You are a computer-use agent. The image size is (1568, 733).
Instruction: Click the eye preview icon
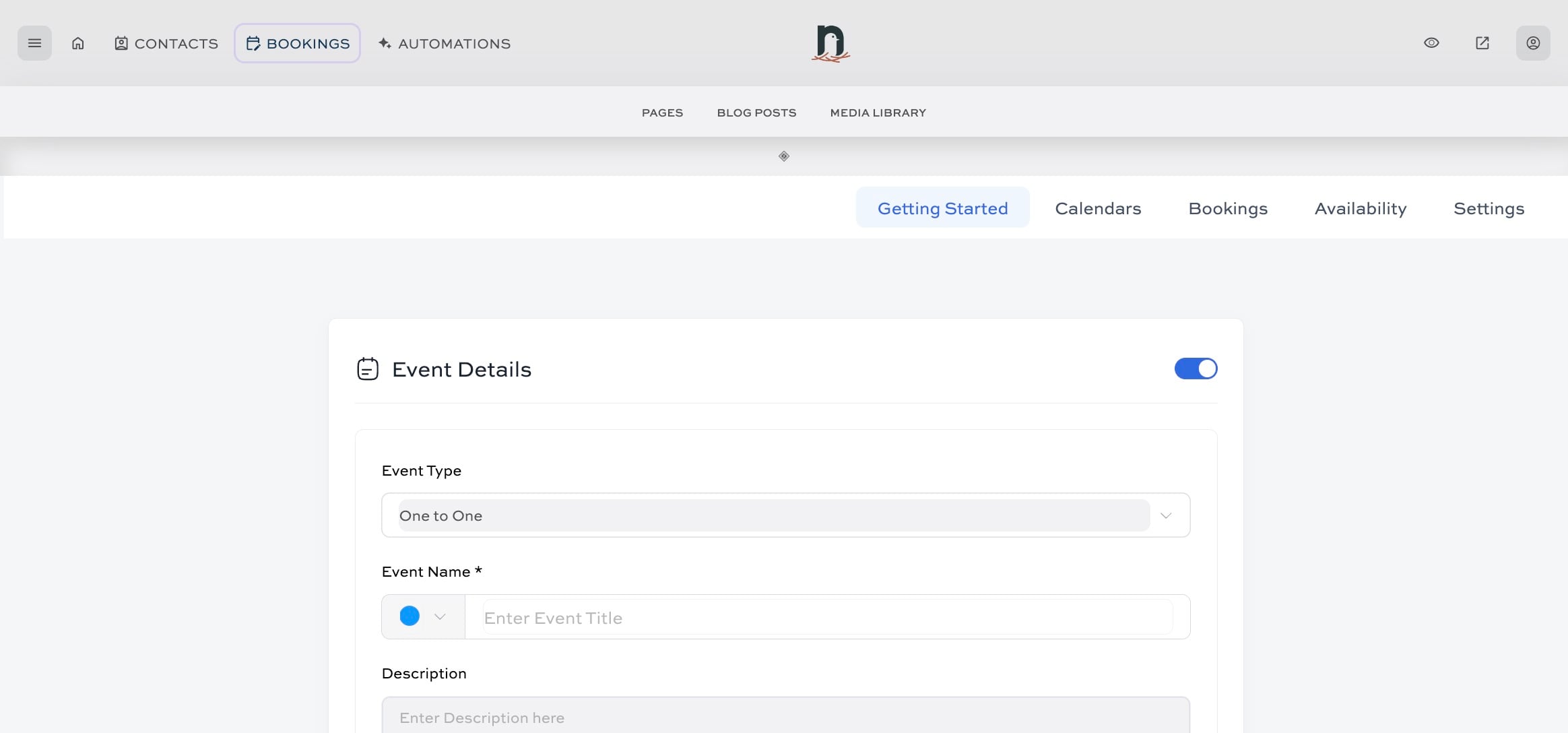(1431, 43)
